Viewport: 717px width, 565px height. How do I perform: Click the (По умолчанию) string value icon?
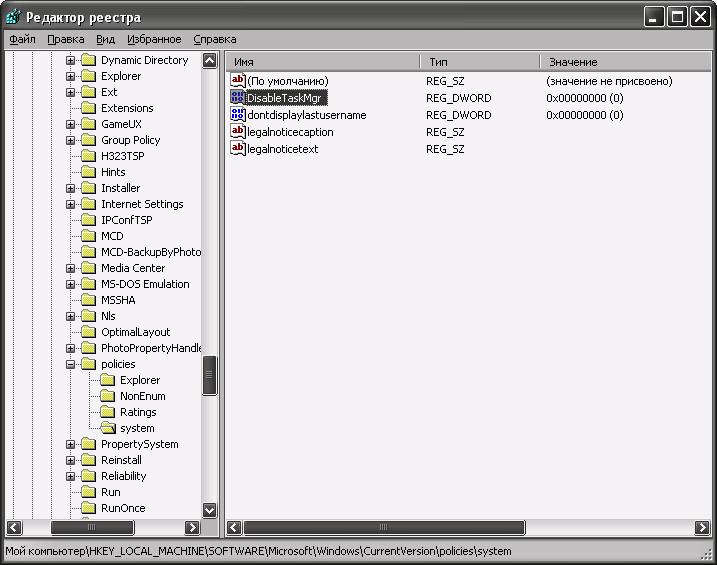tap(238, 80)
